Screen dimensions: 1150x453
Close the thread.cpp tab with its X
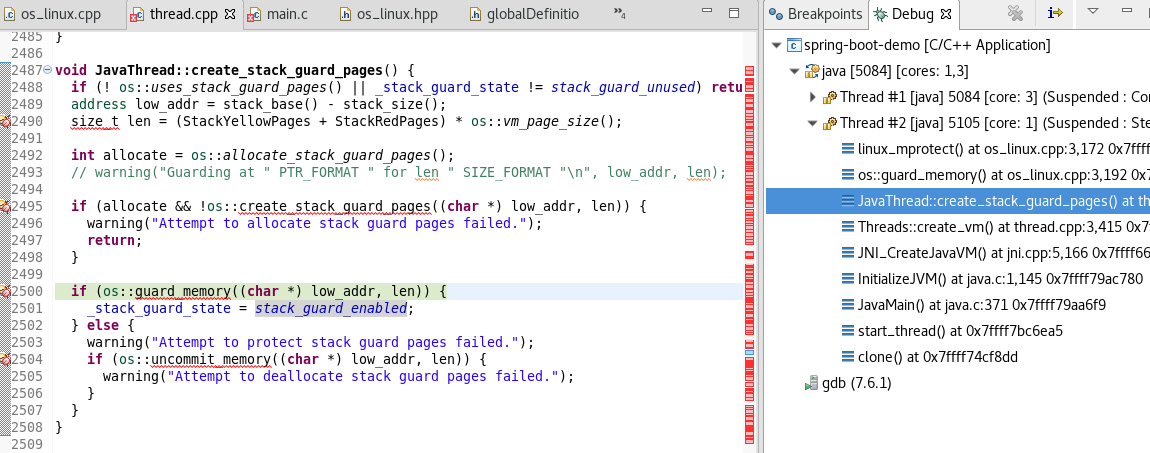click(x=230, y=14)
